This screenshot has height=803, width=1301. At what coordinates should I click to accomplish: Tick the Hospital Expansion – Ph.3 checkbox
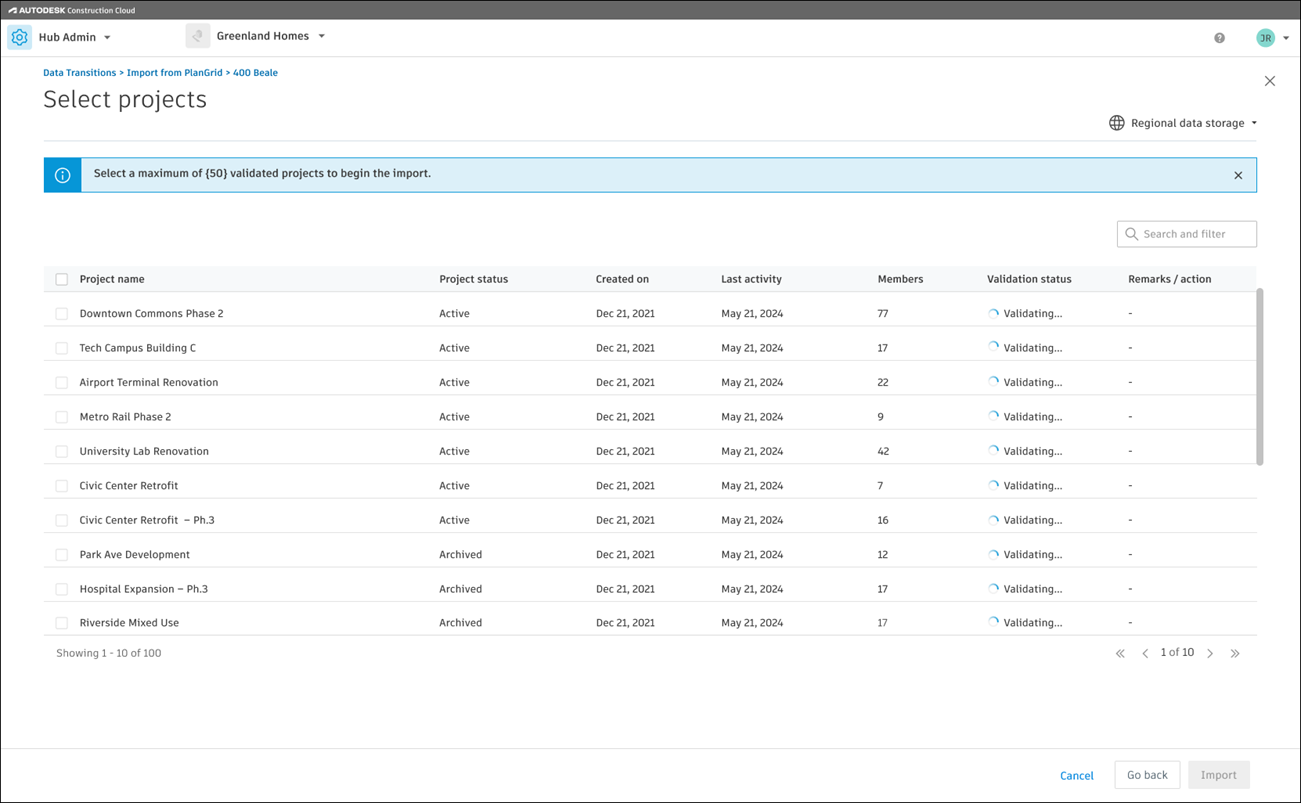point(62,589)
